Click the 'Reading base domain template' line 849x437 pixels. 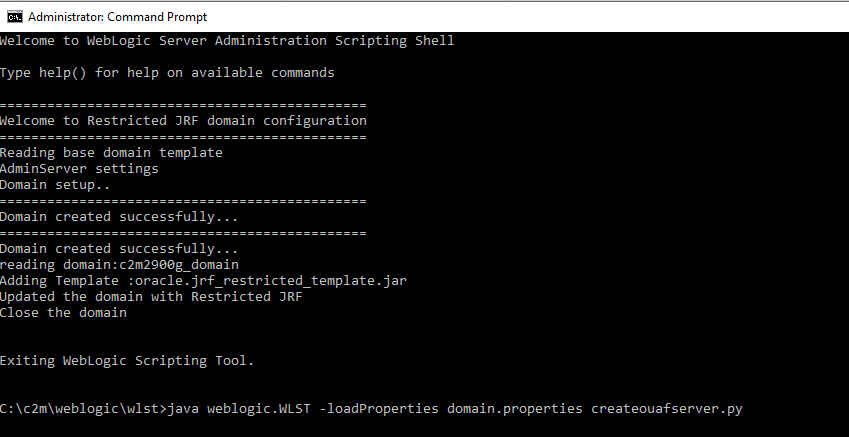(111, 153)
